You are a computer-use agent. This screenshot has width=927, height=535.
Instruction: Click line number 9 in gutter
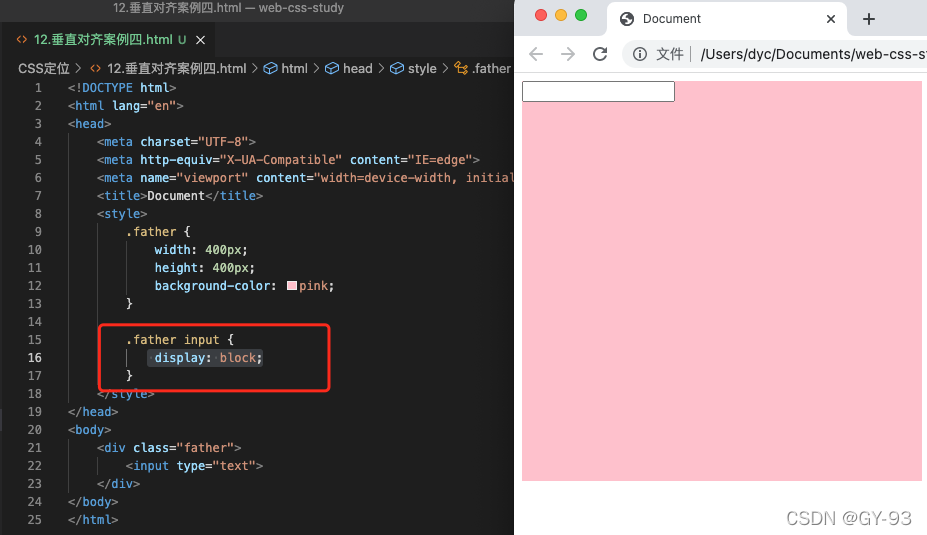pyautogui.click(x=38, y=232)
